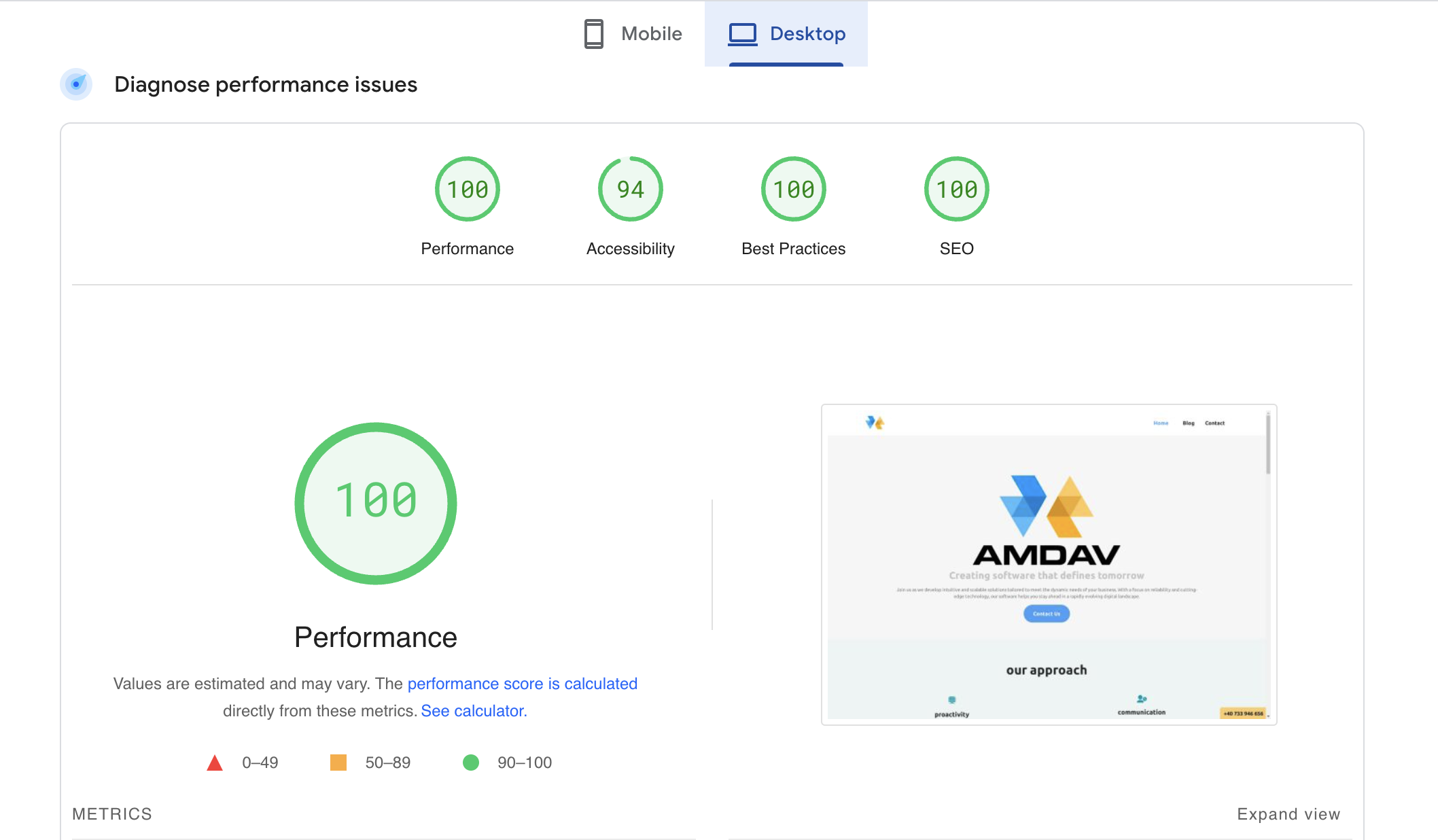Click the orange square 50–89 legend marker
This screenshot has height=840, width=1438.
click(x=338, y=763)
